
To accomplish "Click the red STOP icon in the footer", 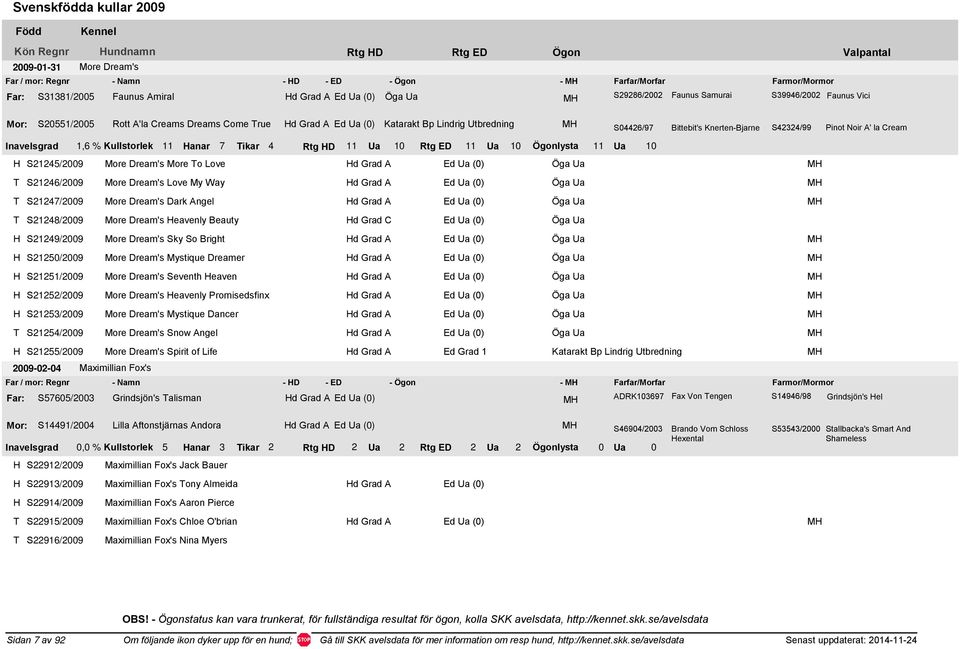I will pyautogui.click(x=304, y=640).
